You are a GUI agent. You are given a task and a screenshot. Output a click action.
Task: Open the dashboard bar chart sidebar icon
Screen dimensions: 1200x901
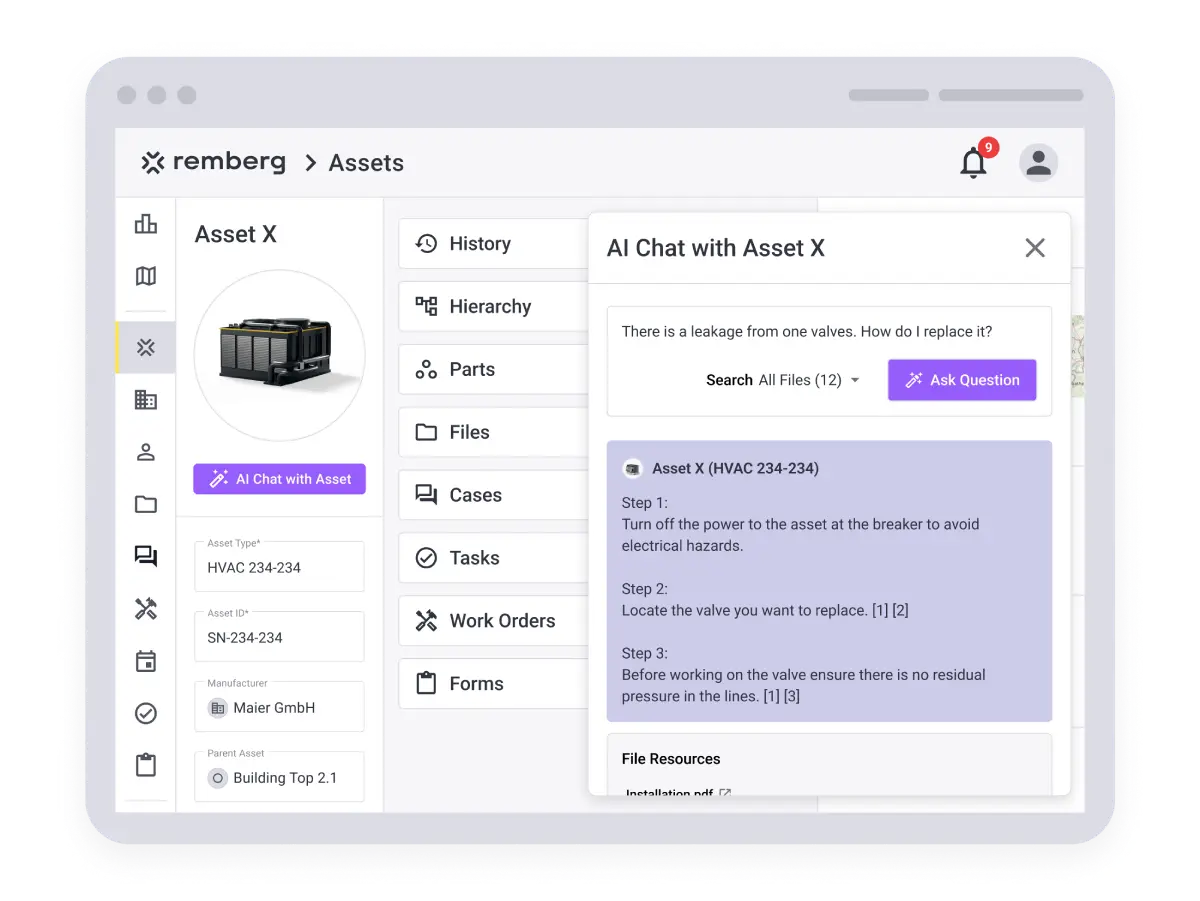point(146,224)
